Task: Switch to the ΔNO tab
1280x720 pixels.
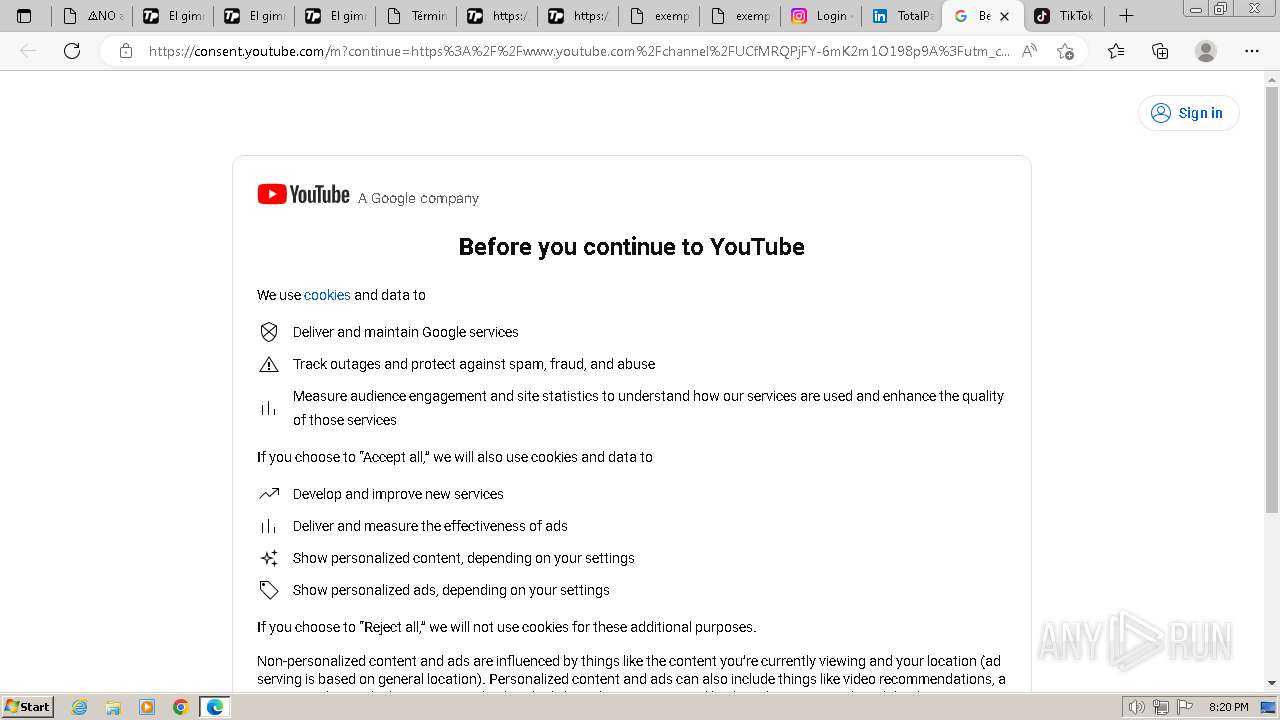Action: 92,16
